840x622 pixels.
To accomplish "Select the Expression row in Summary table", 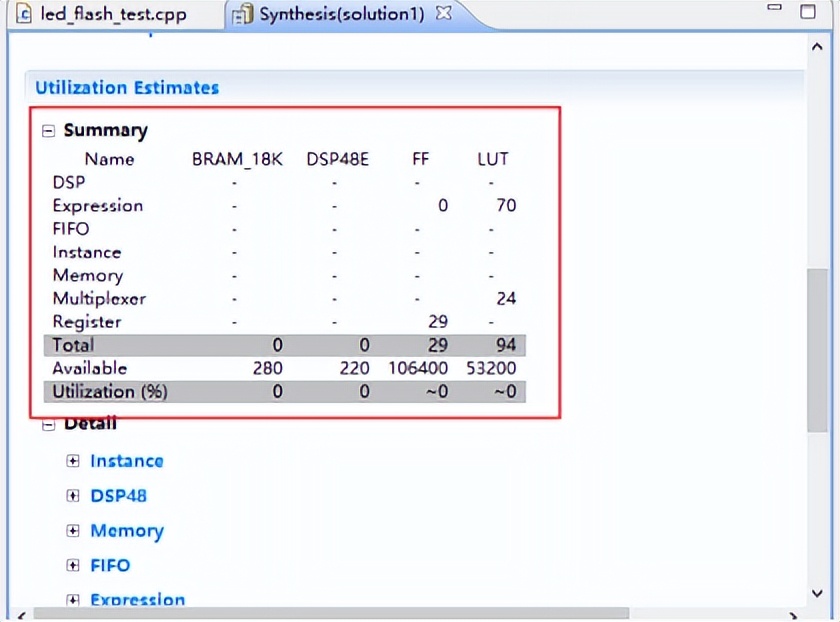I will (284, 206).
